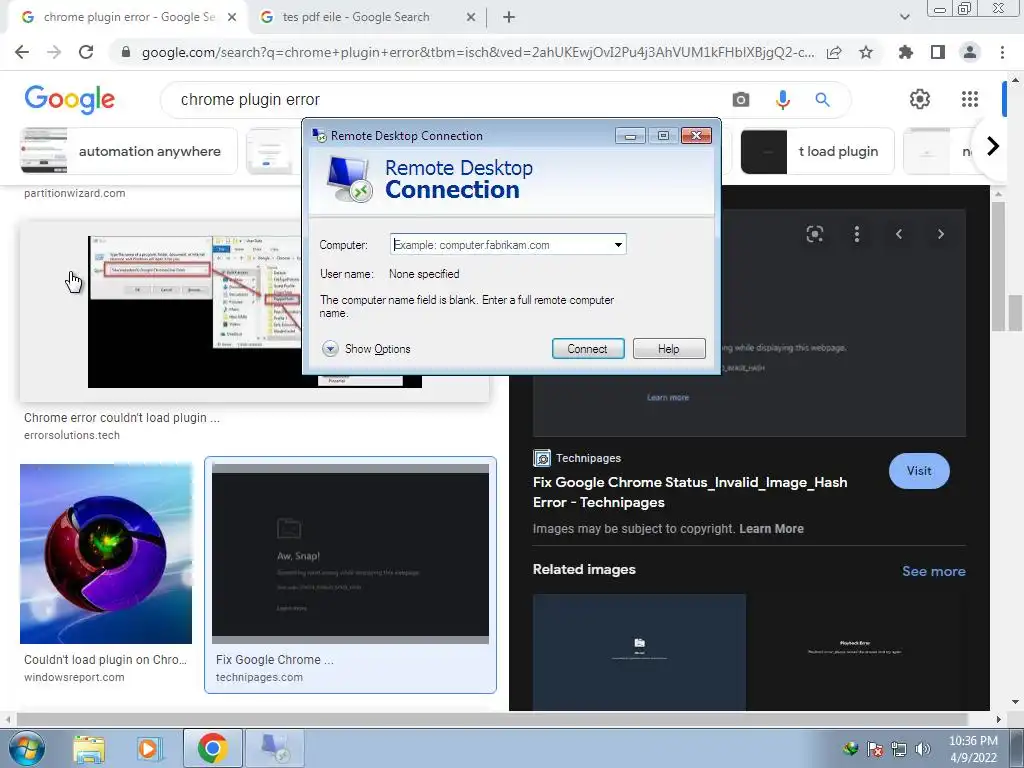Click Help in Remote Desktop dialog
This screenshot has width=1024, height=768.
(x=669, y=349)
